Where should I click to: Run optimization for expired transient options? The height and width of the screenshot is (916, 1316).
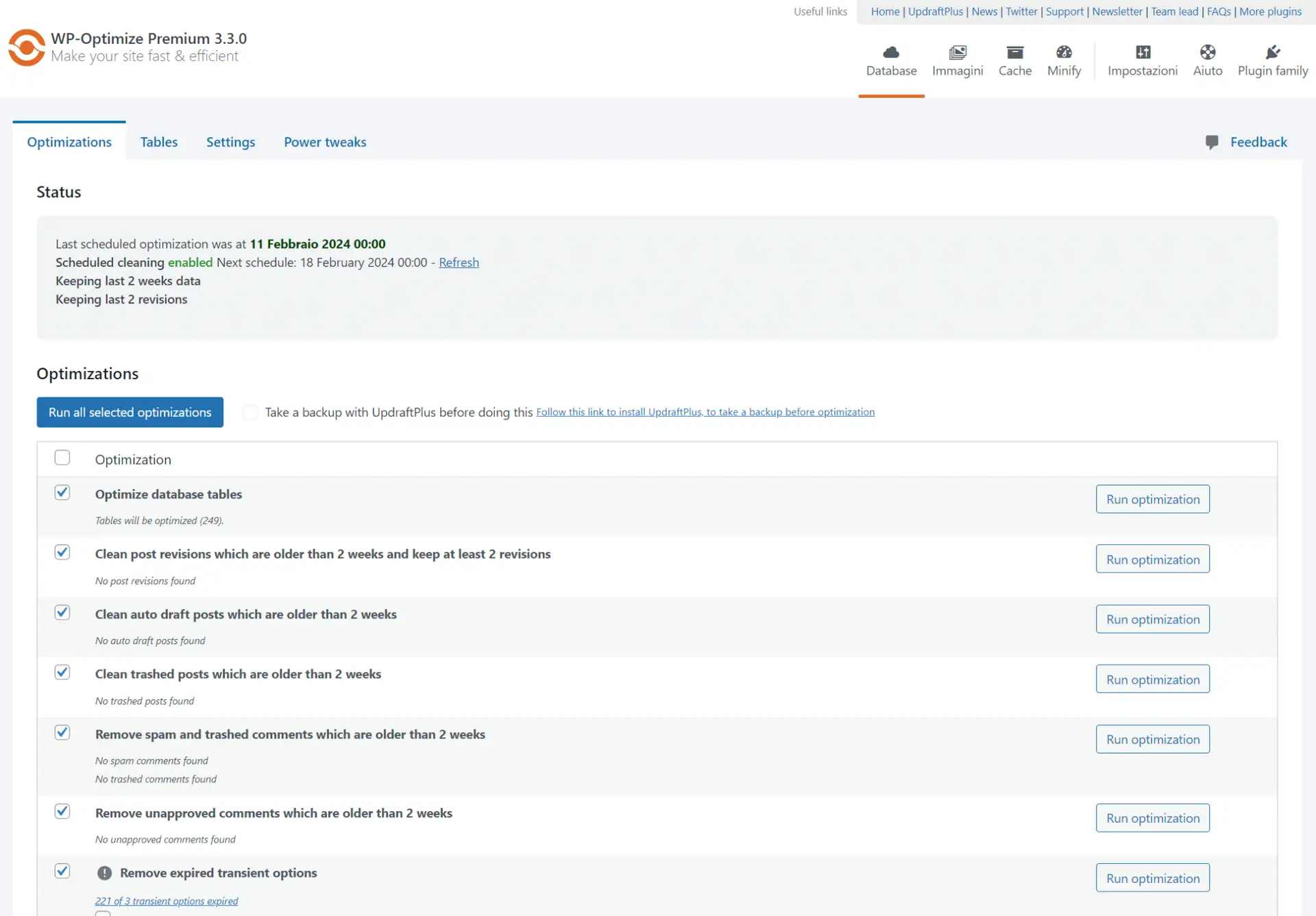click(1153, 878)
